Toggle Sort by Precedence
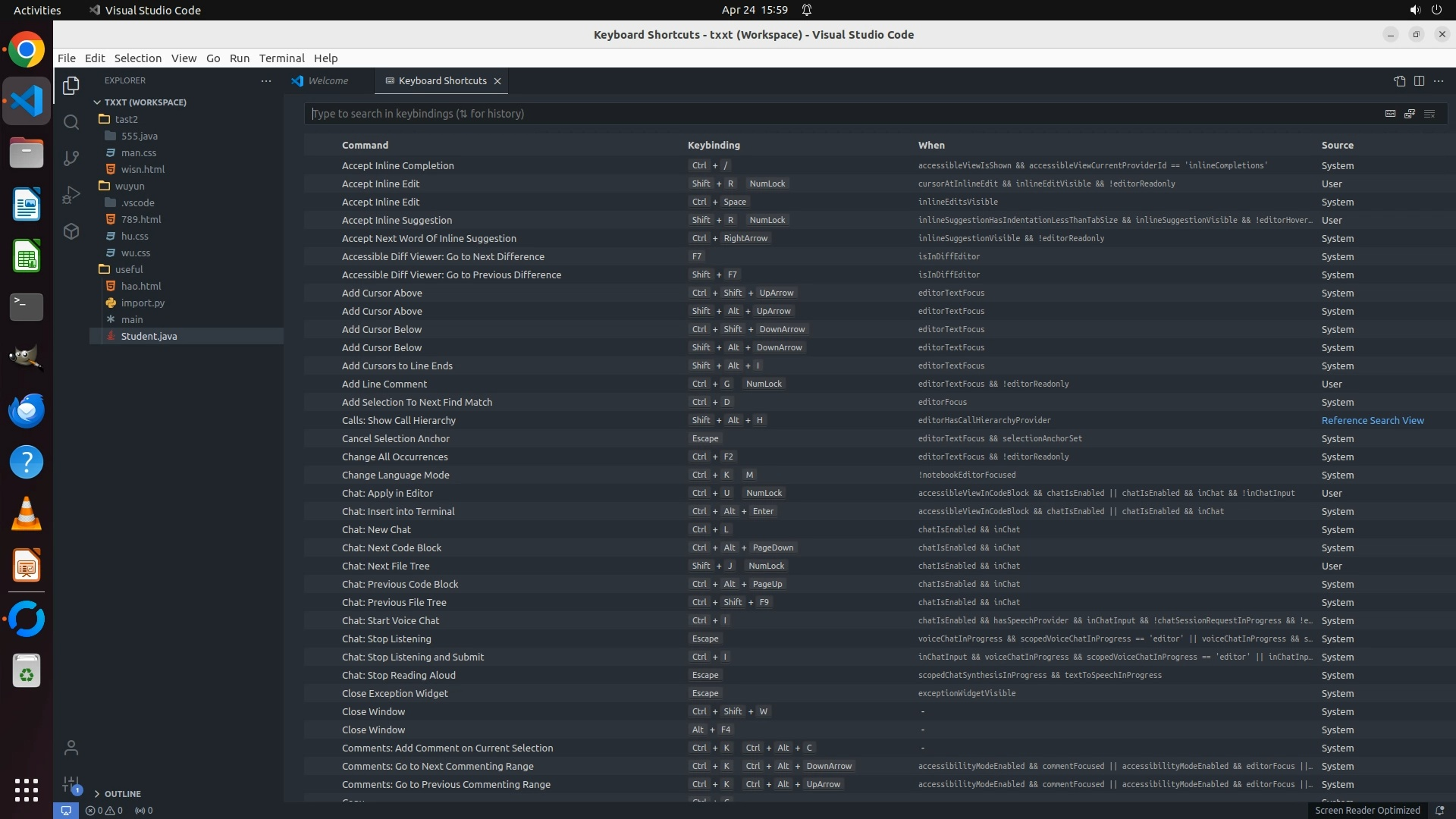 [x=1410, y=114]
